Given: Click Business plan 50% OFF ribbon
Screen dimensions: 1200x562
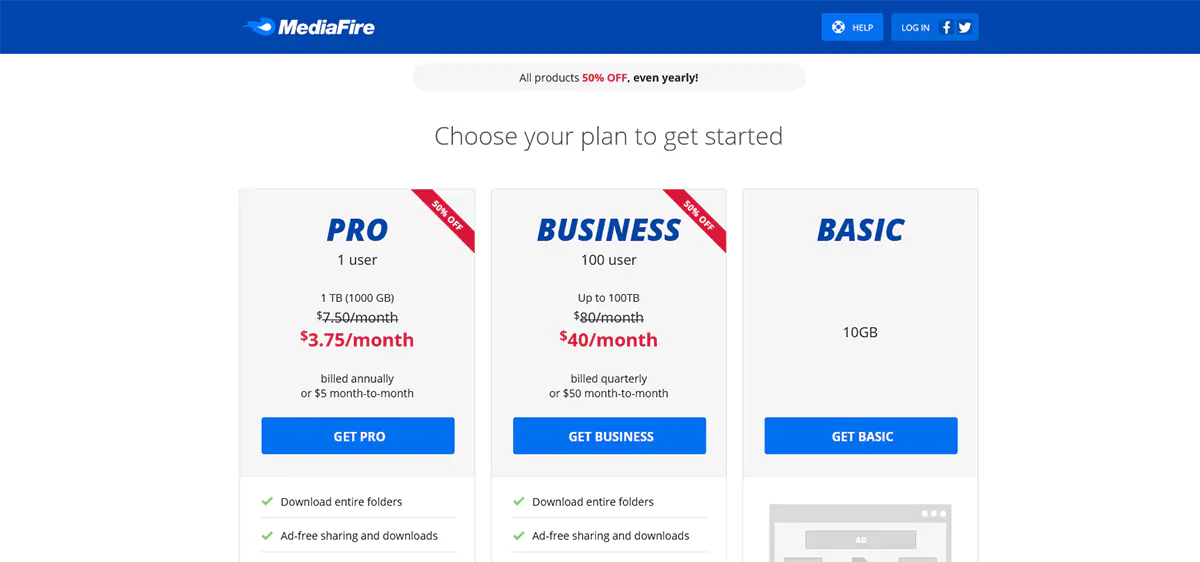Looking at the screenshot, I should [x=699, y=216].
